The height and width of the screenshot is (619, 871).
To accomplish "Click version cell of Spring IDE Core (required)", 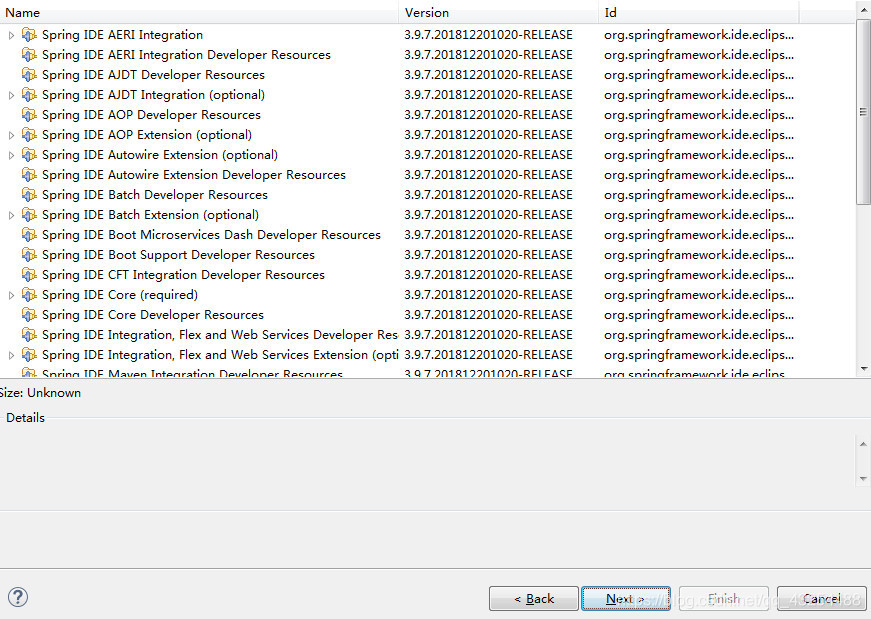I will click(488, 295).
